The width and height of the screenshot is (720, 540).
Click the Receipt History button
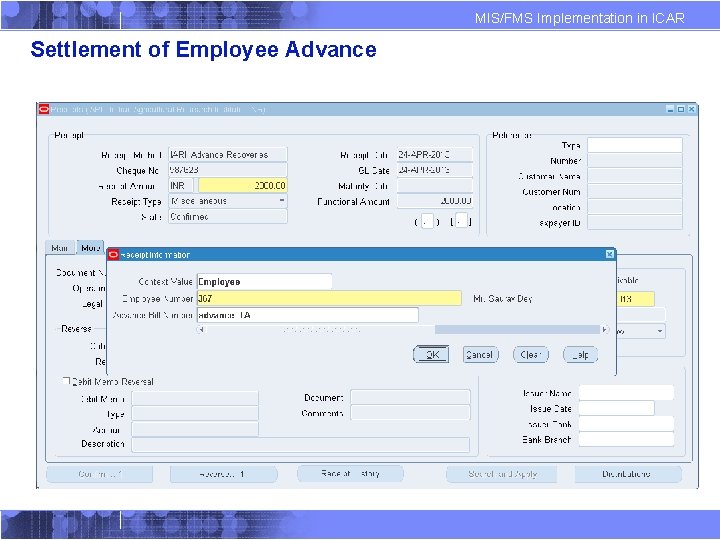click(350, 473)
